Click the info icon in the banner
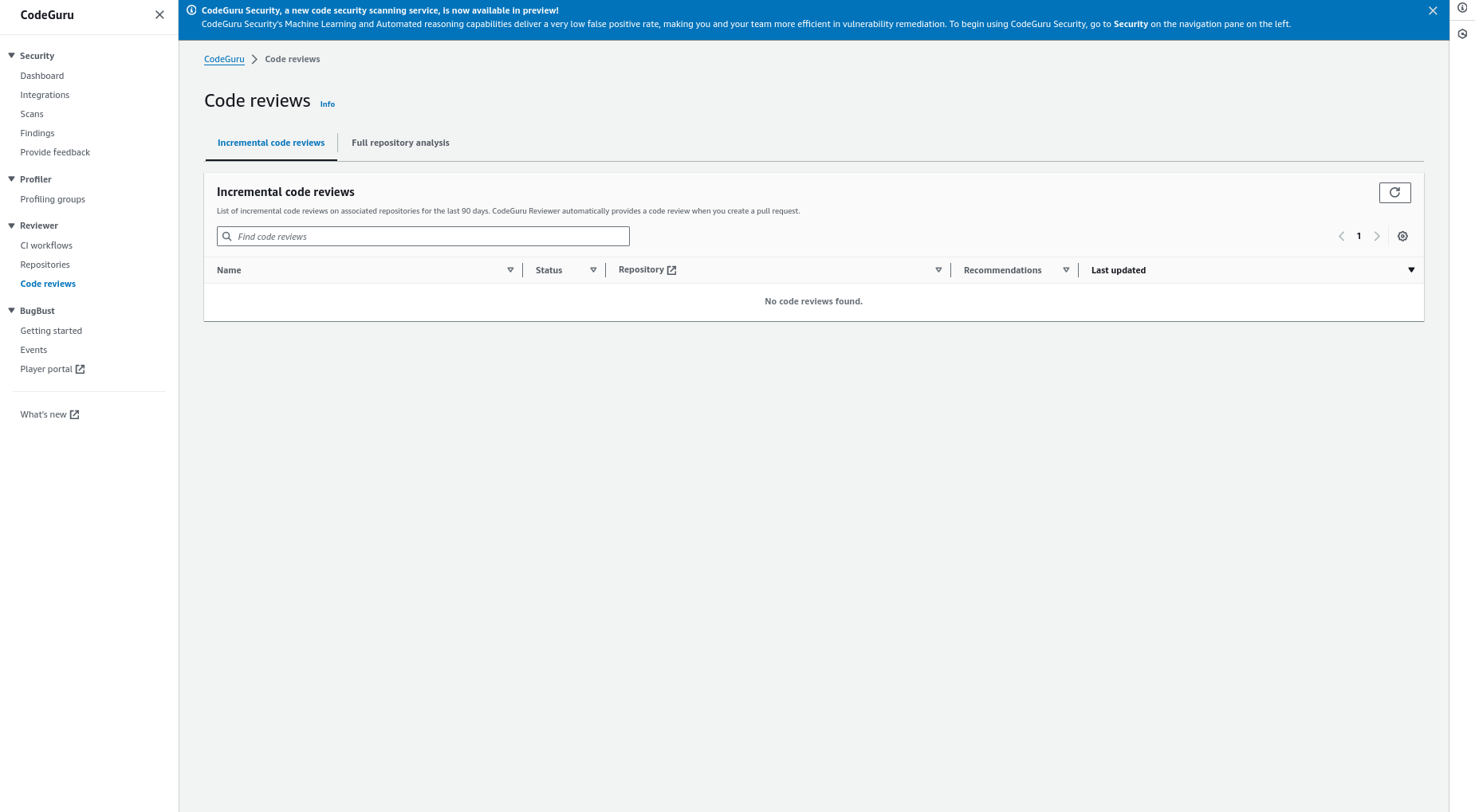1475x812 pixels. pyautogui.click(x=191, y=10)
